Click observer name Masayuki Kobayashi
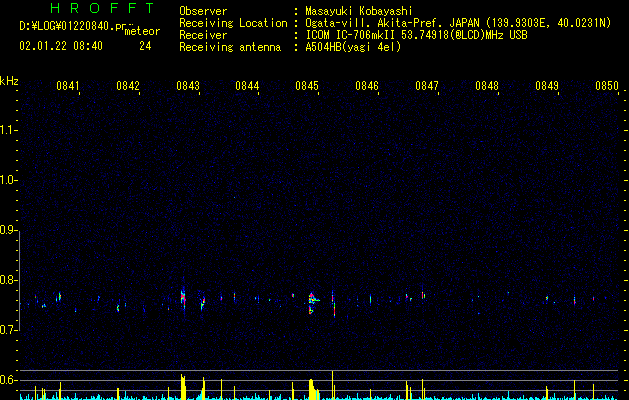 point(359,11)
